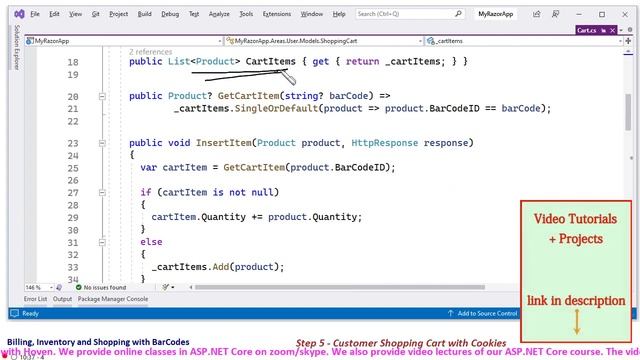Open the Build menu

tap(144, 14)
